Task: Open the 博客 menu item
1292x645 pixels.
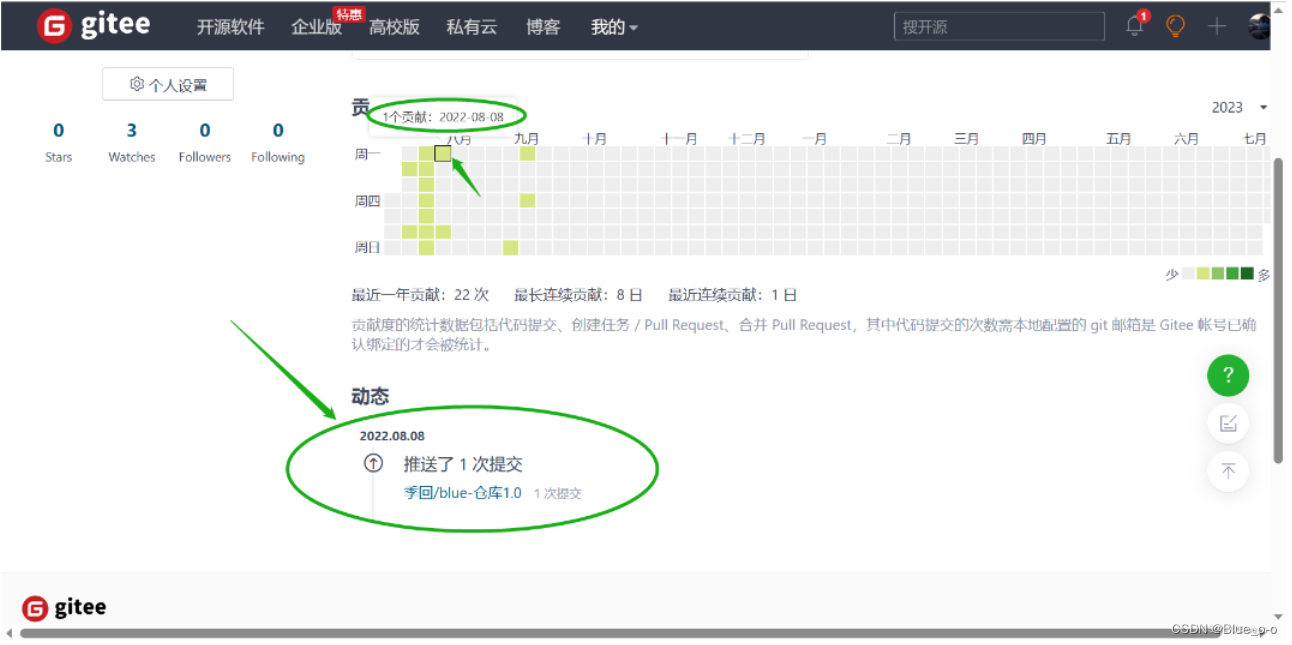Action: click(543, 27)
